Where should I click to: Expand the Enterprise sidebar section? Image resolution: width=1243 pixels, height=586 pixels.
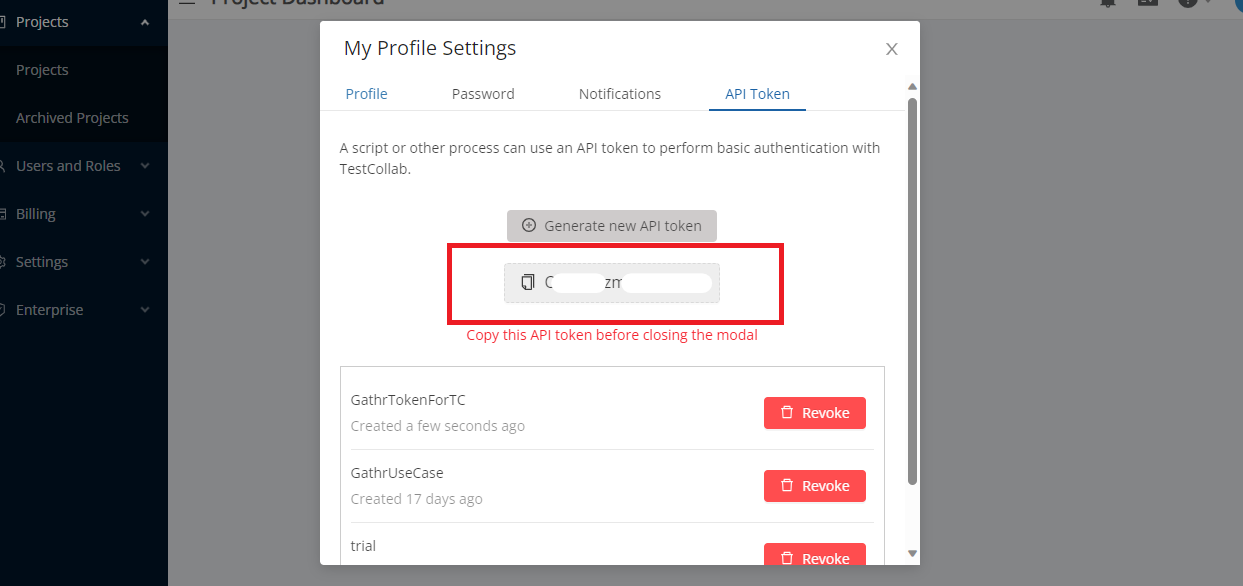78,310
